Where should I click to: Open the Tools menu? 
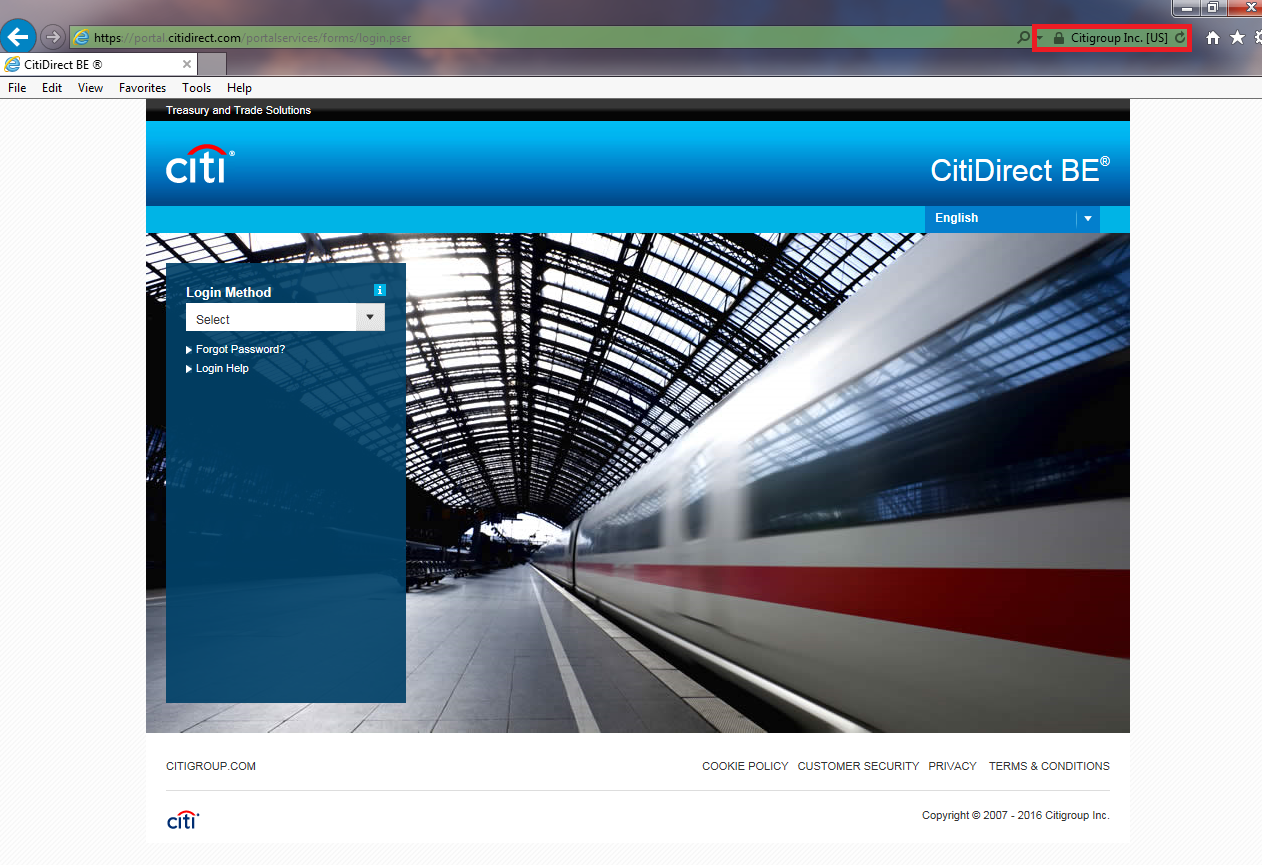coord(196,88)
